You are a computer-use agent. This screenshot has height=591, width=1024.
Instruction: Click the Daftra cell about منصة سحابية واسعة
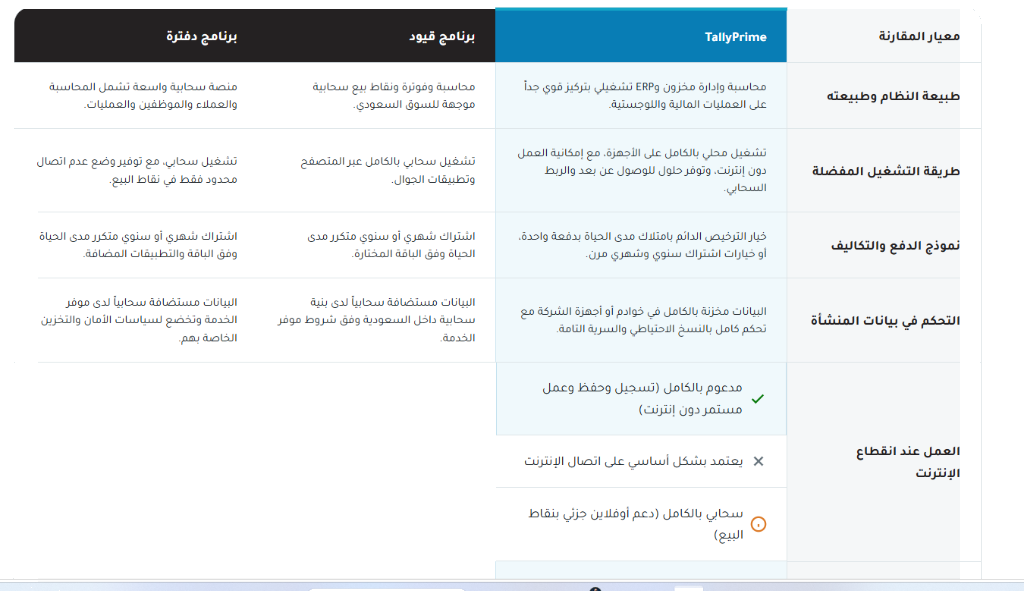click(136, 95)
